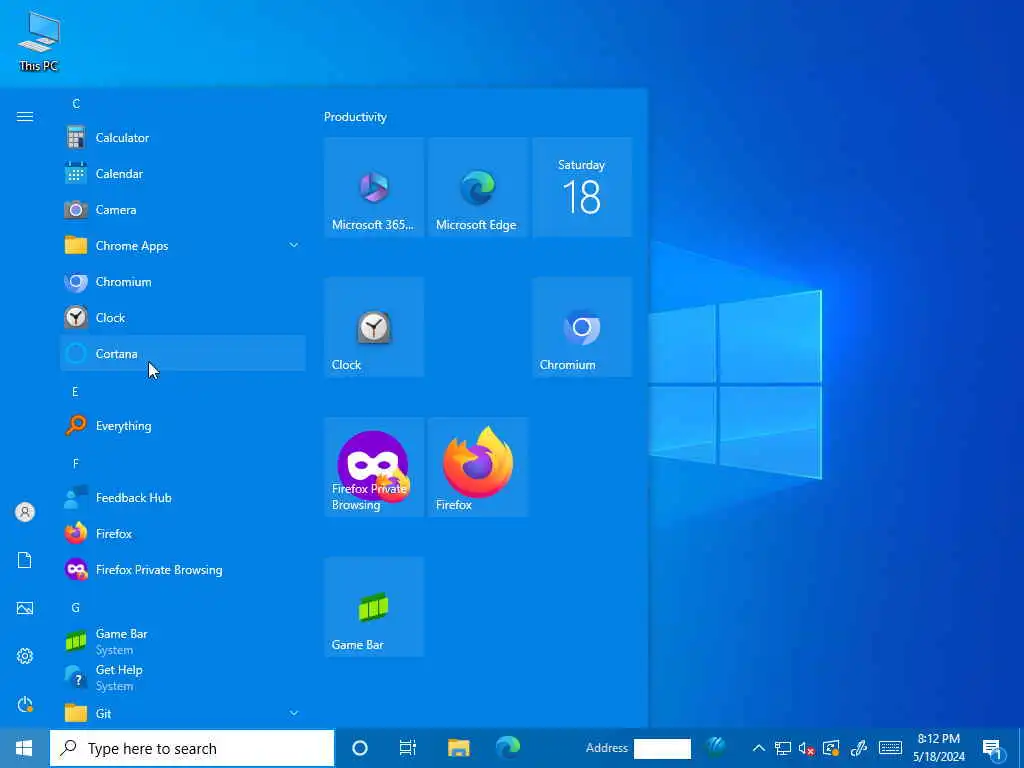Launch Chromium from the app list
This screenshot has height=768, width=1024.
[183, 281]
